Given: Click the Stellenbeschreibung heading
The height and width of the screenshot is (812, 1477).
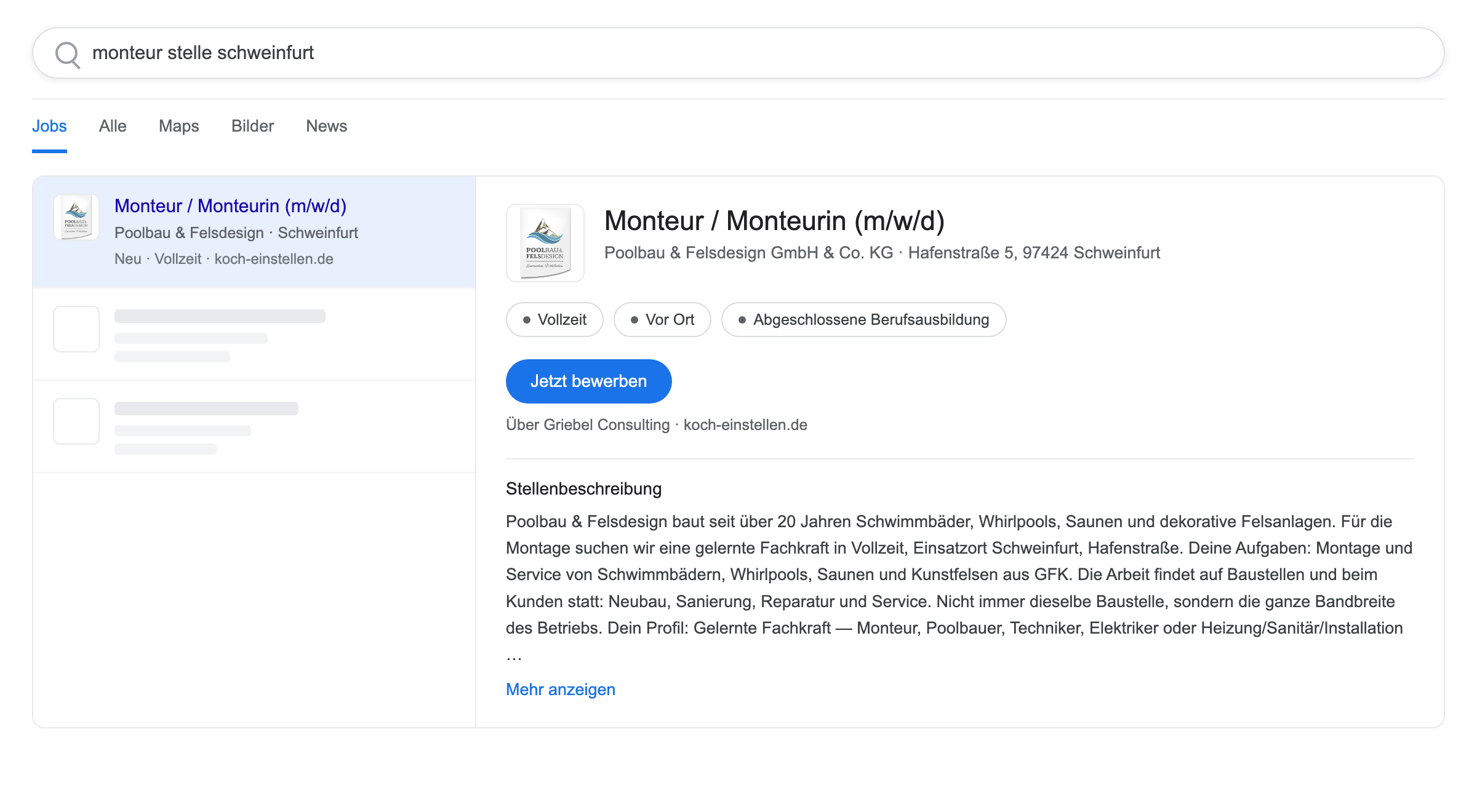Looking at the screenshot, I should (x=584, y=489).
